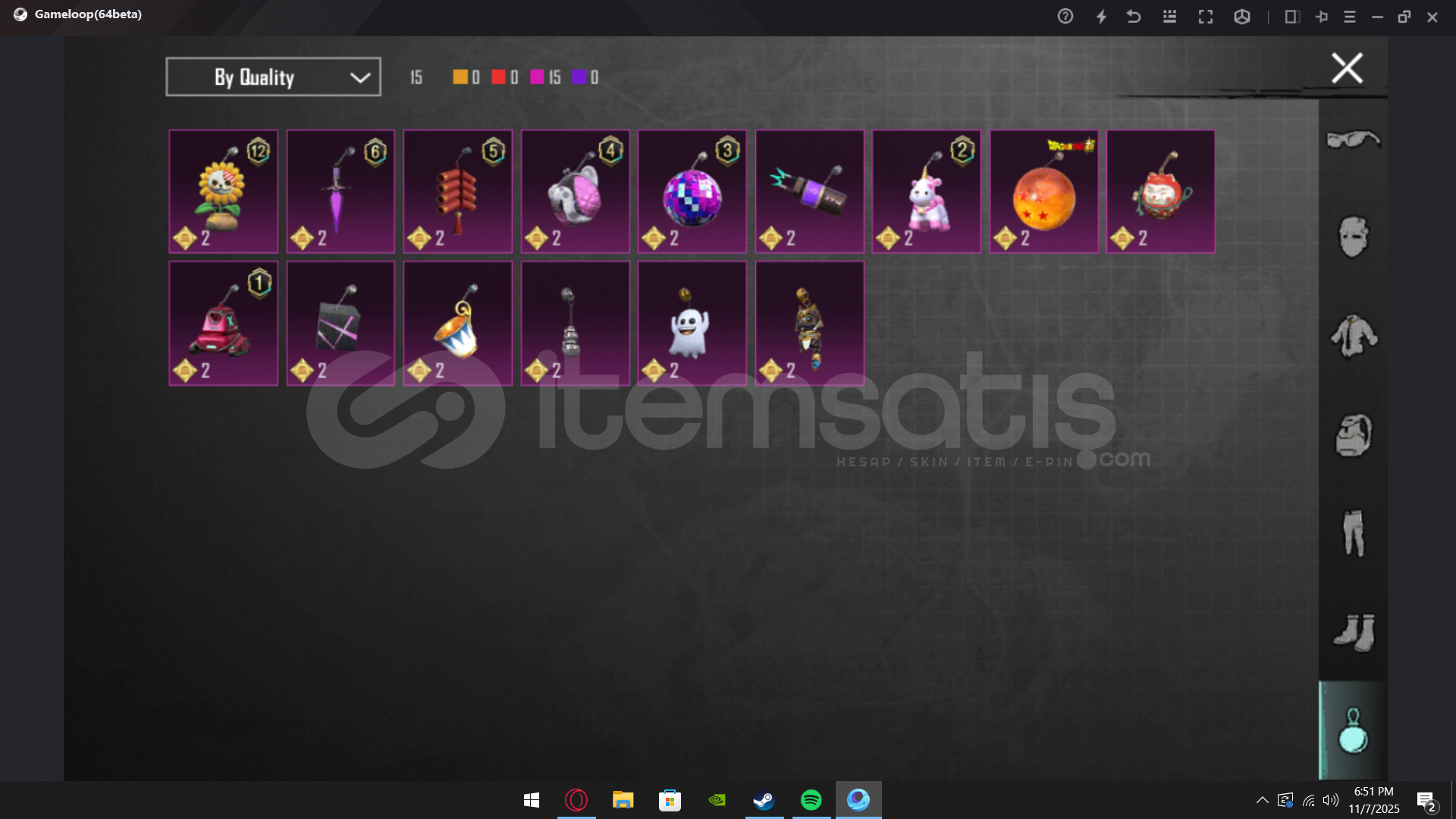Toggle Gameloop fullscreen mode icon
This screenshot has height=819, width=1456.
tap(1206, 17)
